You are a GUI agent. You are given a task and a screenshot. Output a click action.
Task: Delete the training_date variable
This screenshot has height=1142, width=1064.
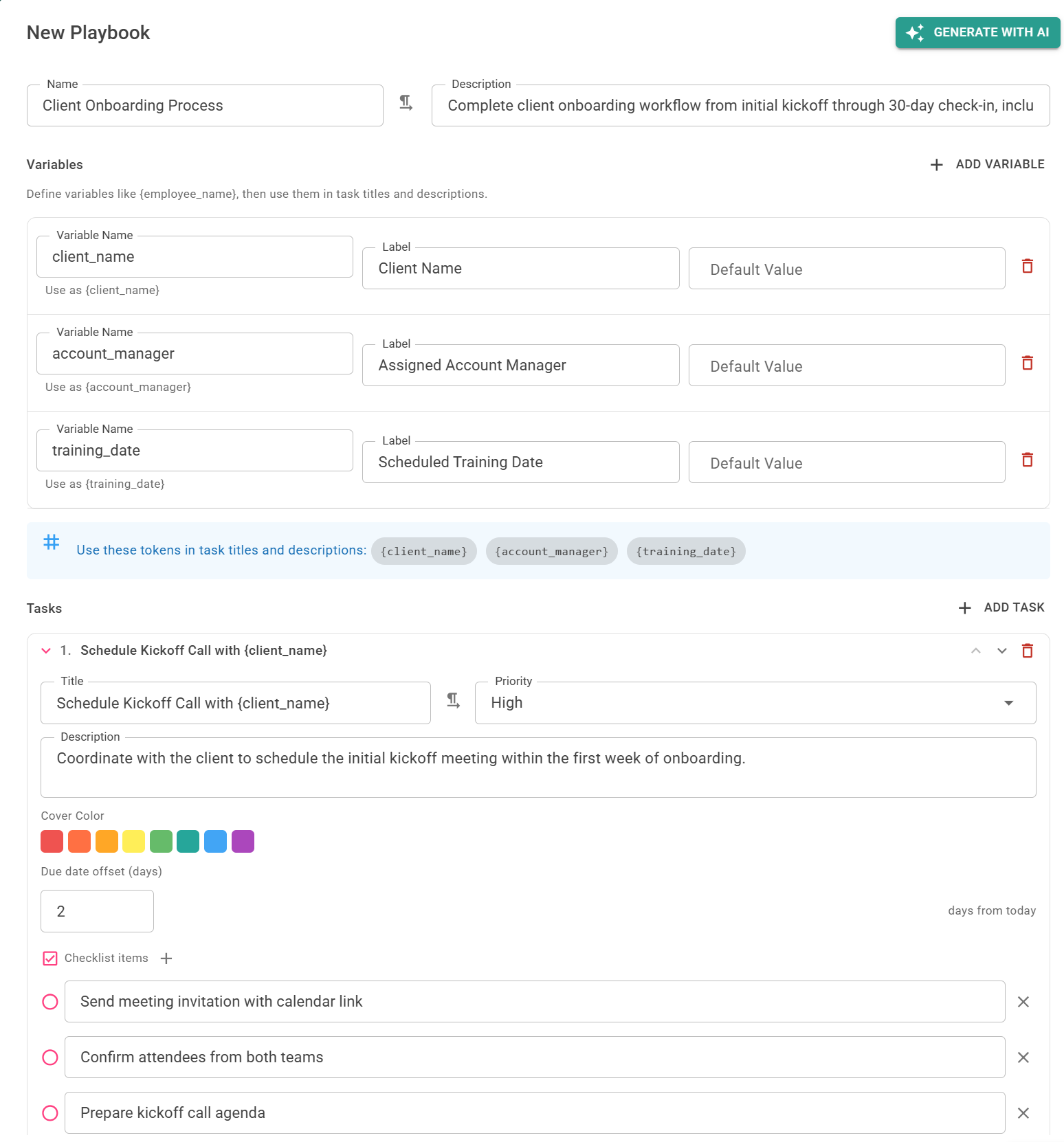click(1028, 460)
